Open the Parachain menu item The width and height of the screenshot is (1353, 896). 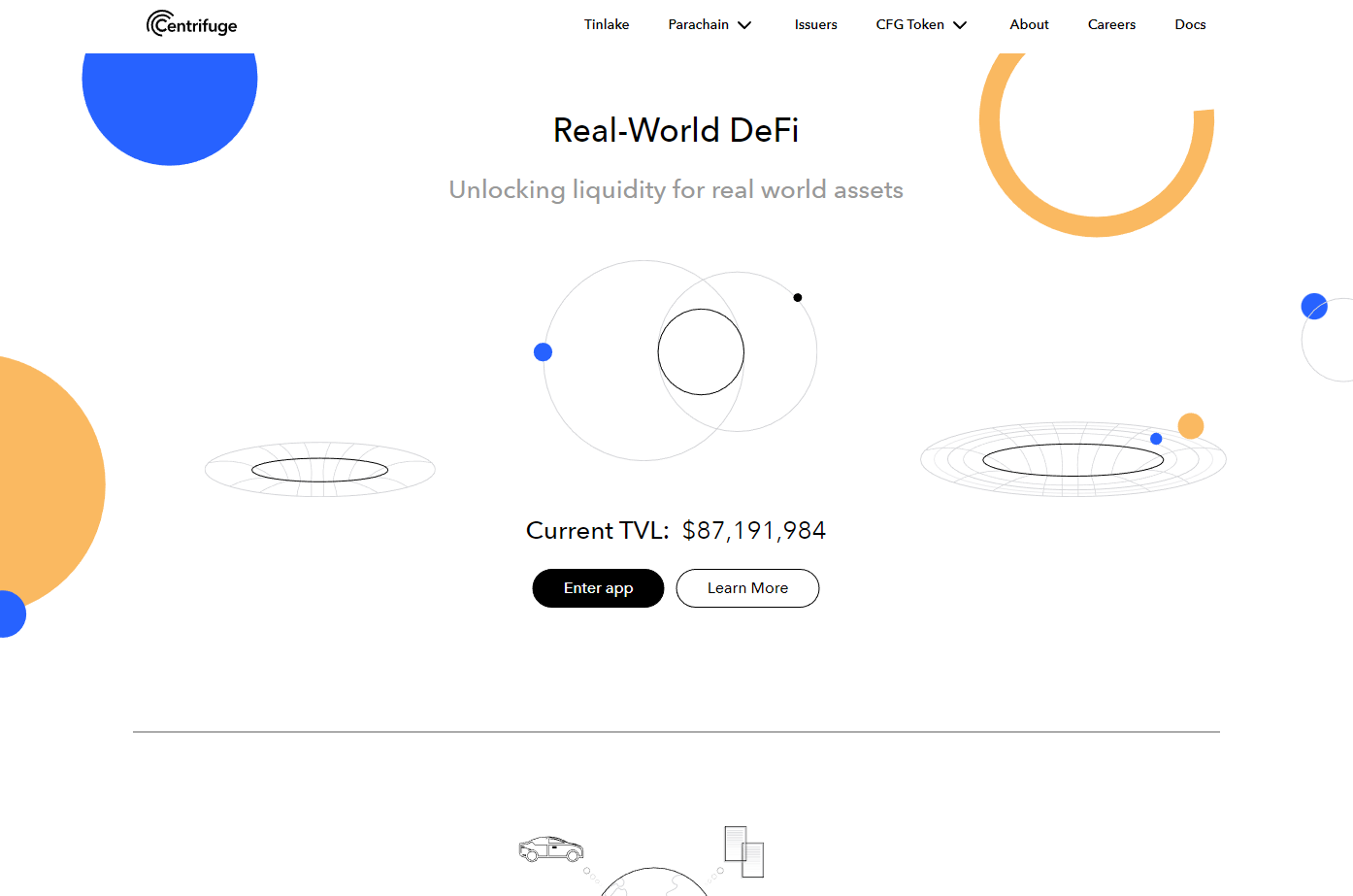point(698,24)
